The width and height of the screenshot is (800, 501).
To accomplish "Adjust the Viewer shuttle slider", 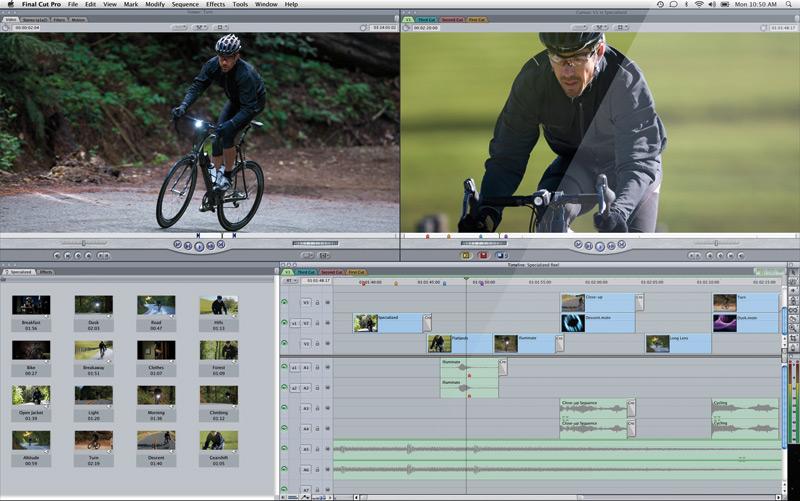I will pyautogui.click(x=84, y=243).
